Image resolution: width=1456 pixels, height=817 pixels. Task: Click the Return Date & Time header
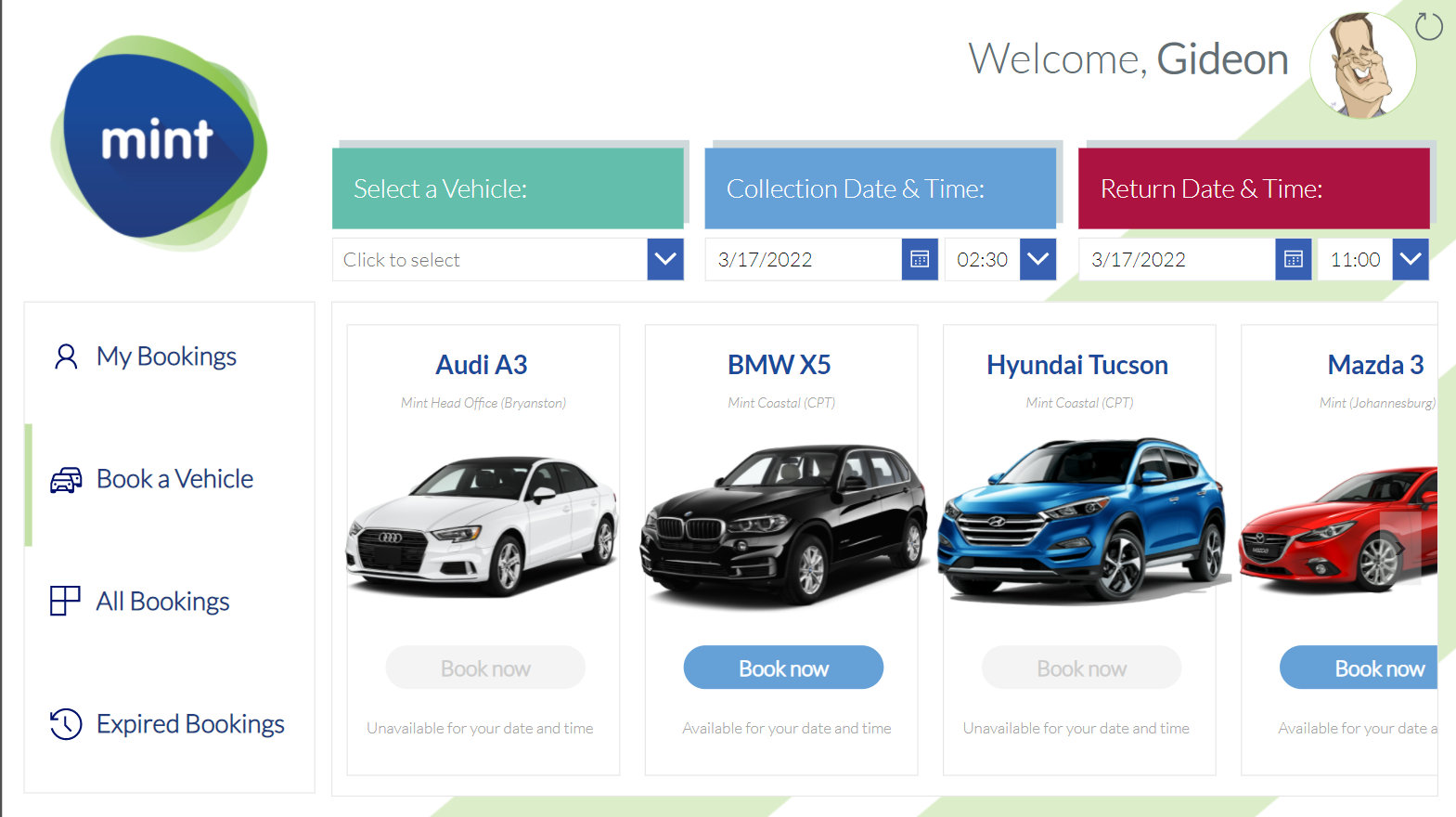1254,188
